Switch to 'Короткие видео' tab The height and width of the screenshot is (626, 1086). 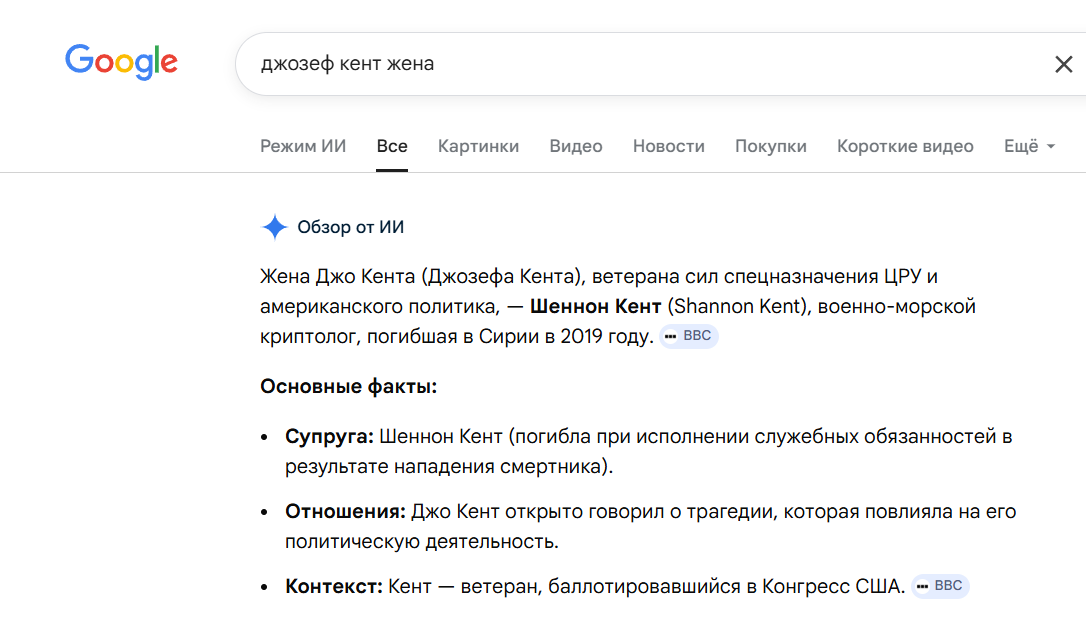[905, 146]
